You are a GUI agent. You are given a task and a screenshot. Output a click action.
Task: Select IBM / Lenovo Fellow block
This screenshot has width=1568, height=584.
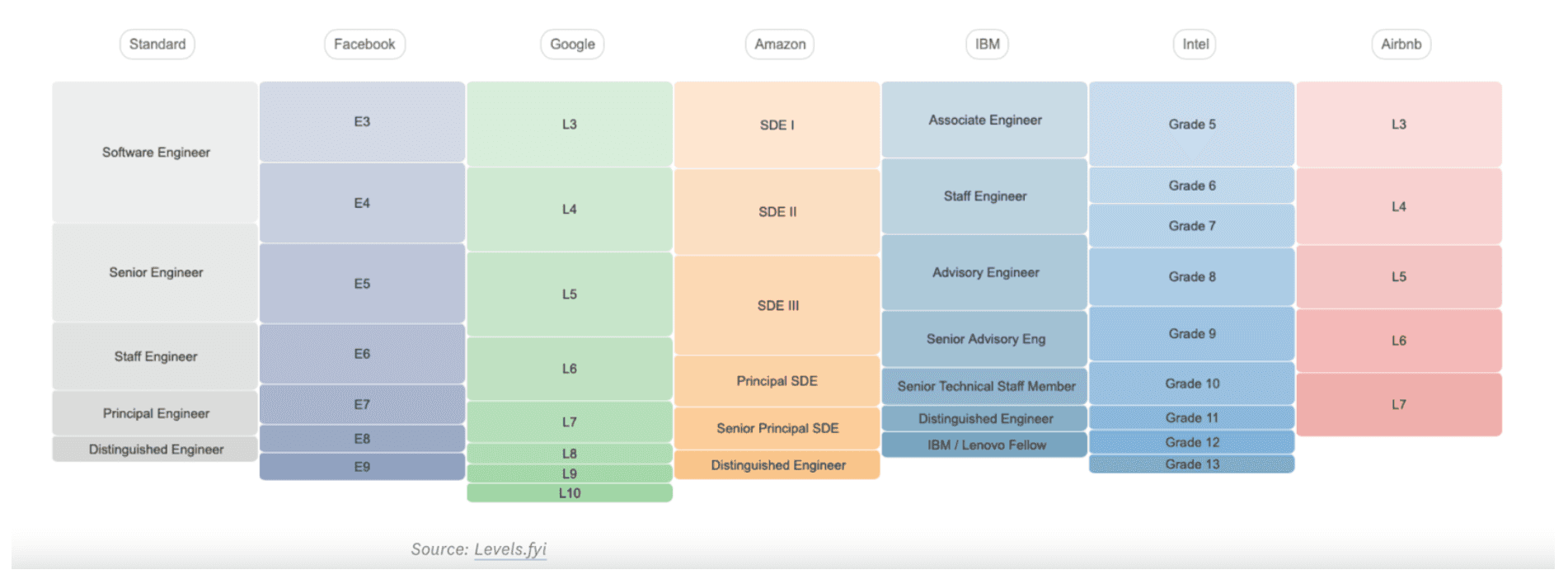pyautogui.click(x=984, y=445)
